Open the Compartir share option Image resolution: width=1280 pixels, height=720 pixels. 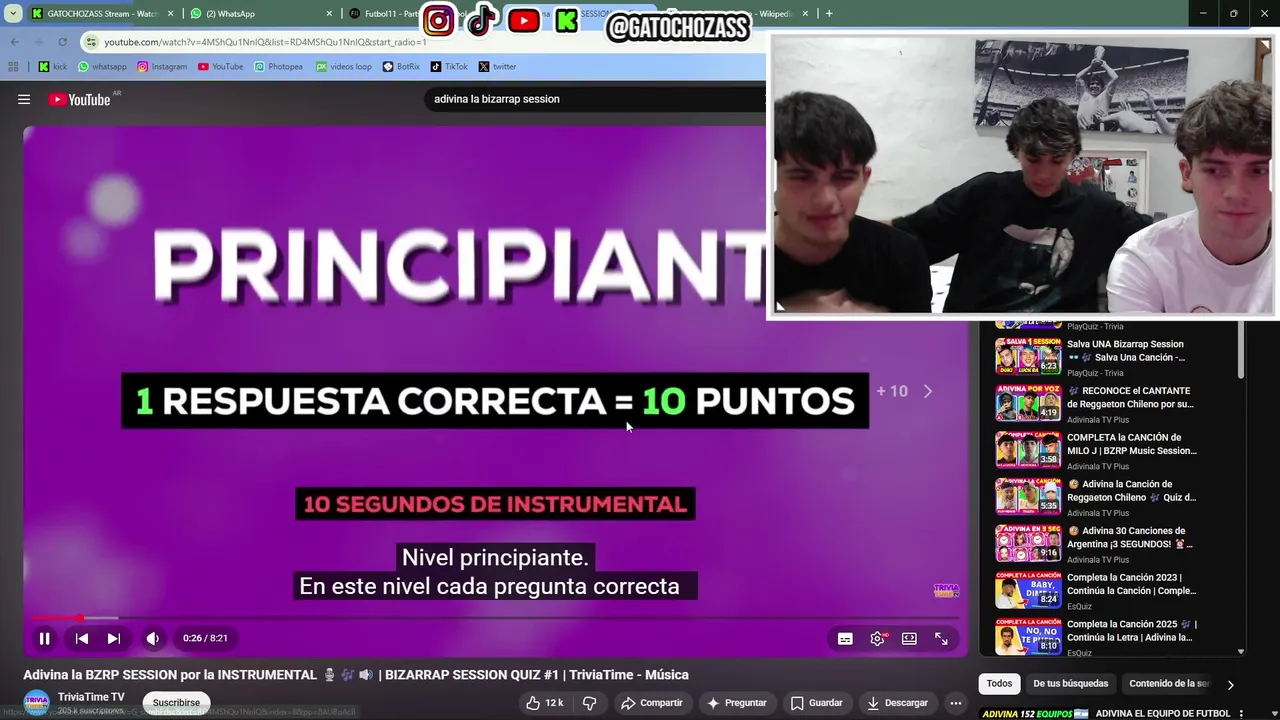tap(651, 703)
